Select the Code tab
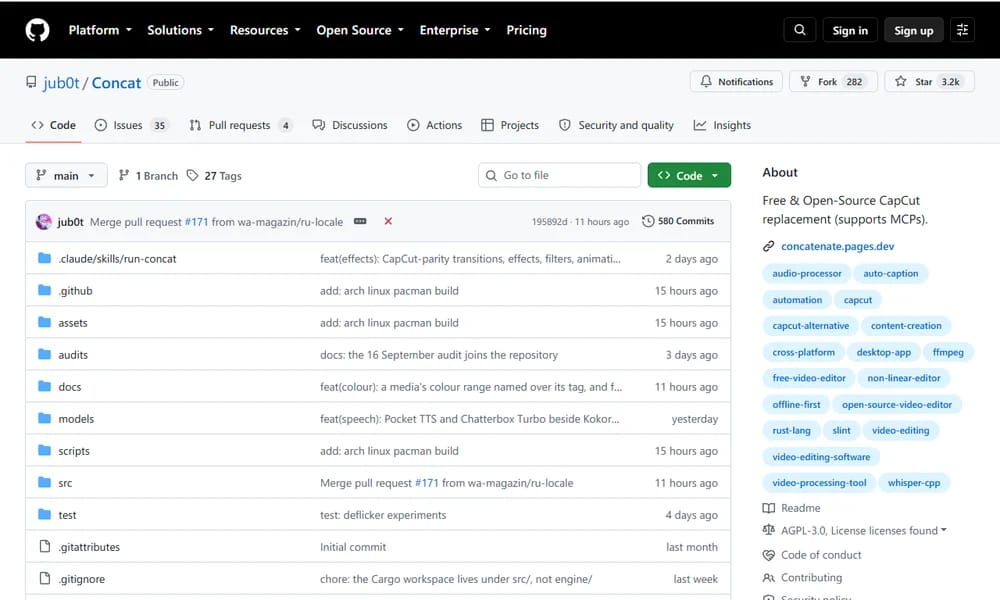The height and width of the screenshot is (600, 1000). (54, 125)
